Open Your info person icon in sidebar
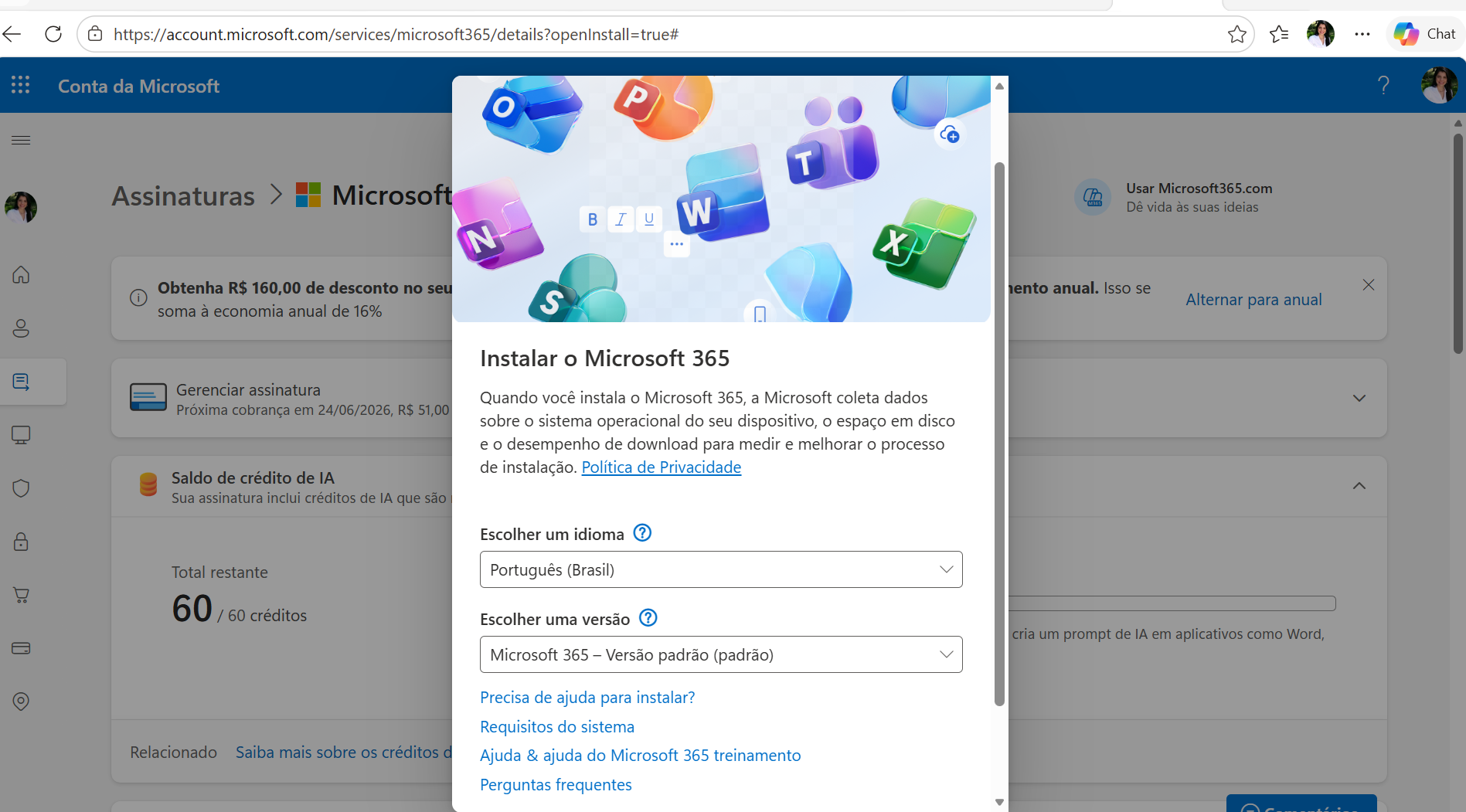 tap(21, 328)
